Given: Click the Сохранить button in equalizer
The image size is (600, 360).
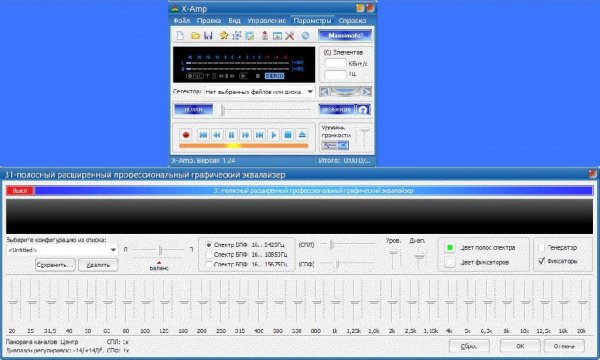Looking at the screenshot, I should point(55,265).
